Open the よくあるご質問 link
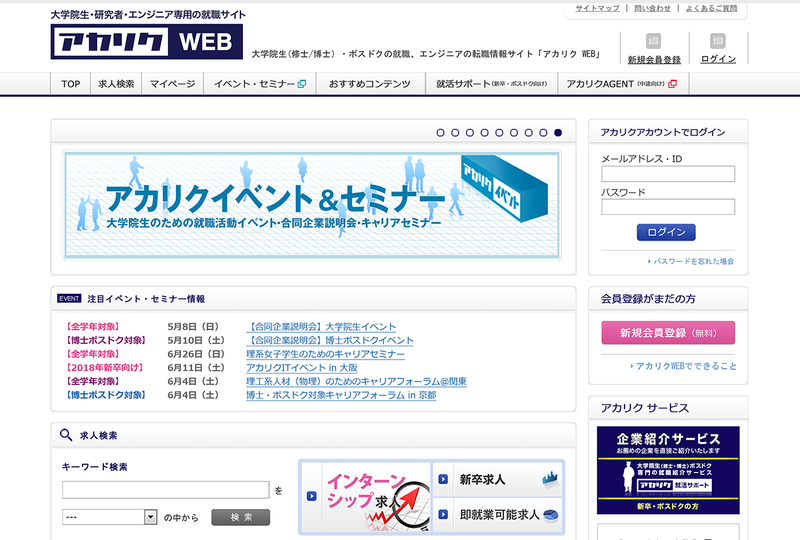The image size is (800, 540). 711,8
